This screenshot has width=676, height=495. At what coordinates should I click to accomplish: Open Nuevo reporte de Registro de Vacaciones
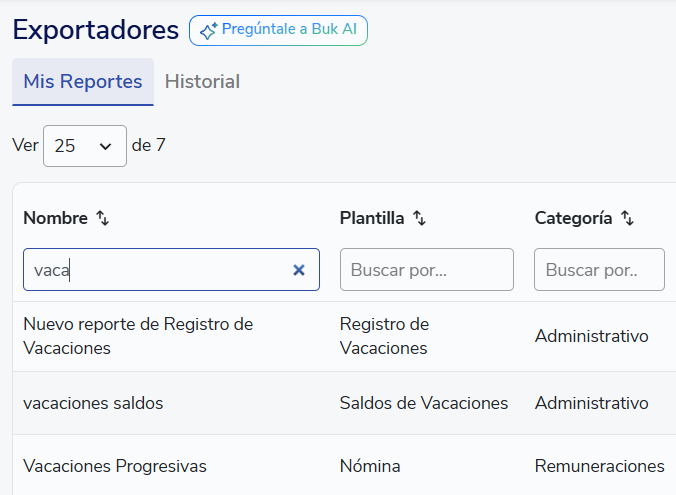pos(138,336)
